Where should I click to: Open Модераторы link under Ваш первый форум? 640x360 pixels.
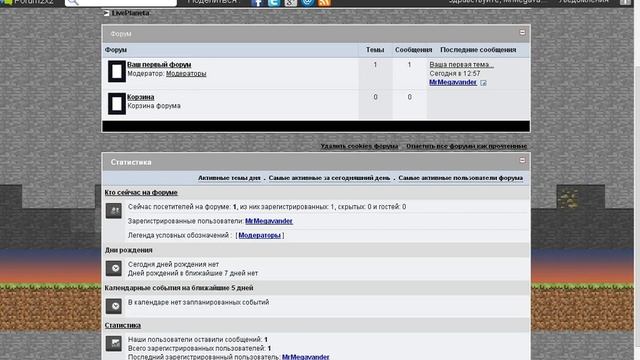[x=186, y=73]
